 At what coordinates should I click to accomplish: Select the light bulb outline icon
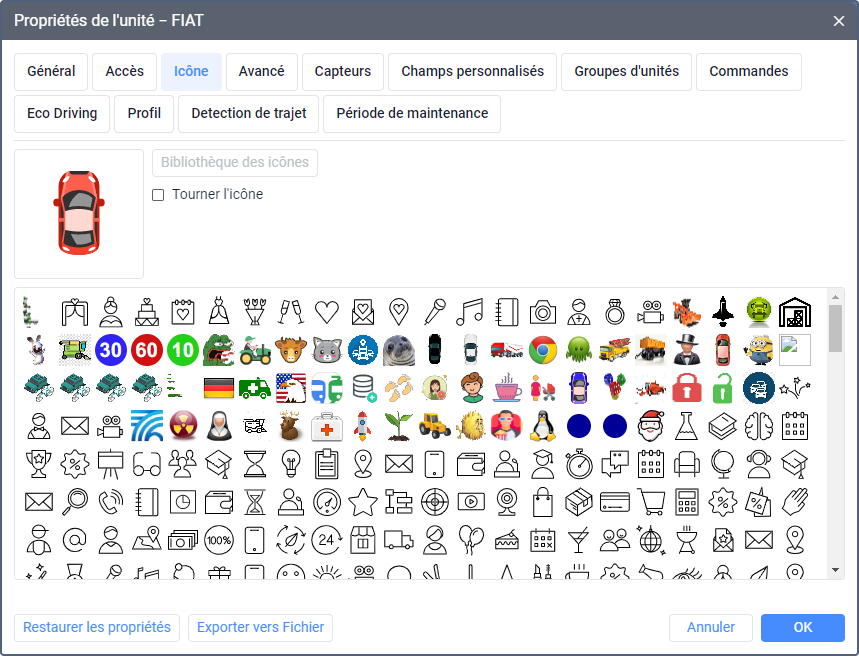tap(291, 464)
